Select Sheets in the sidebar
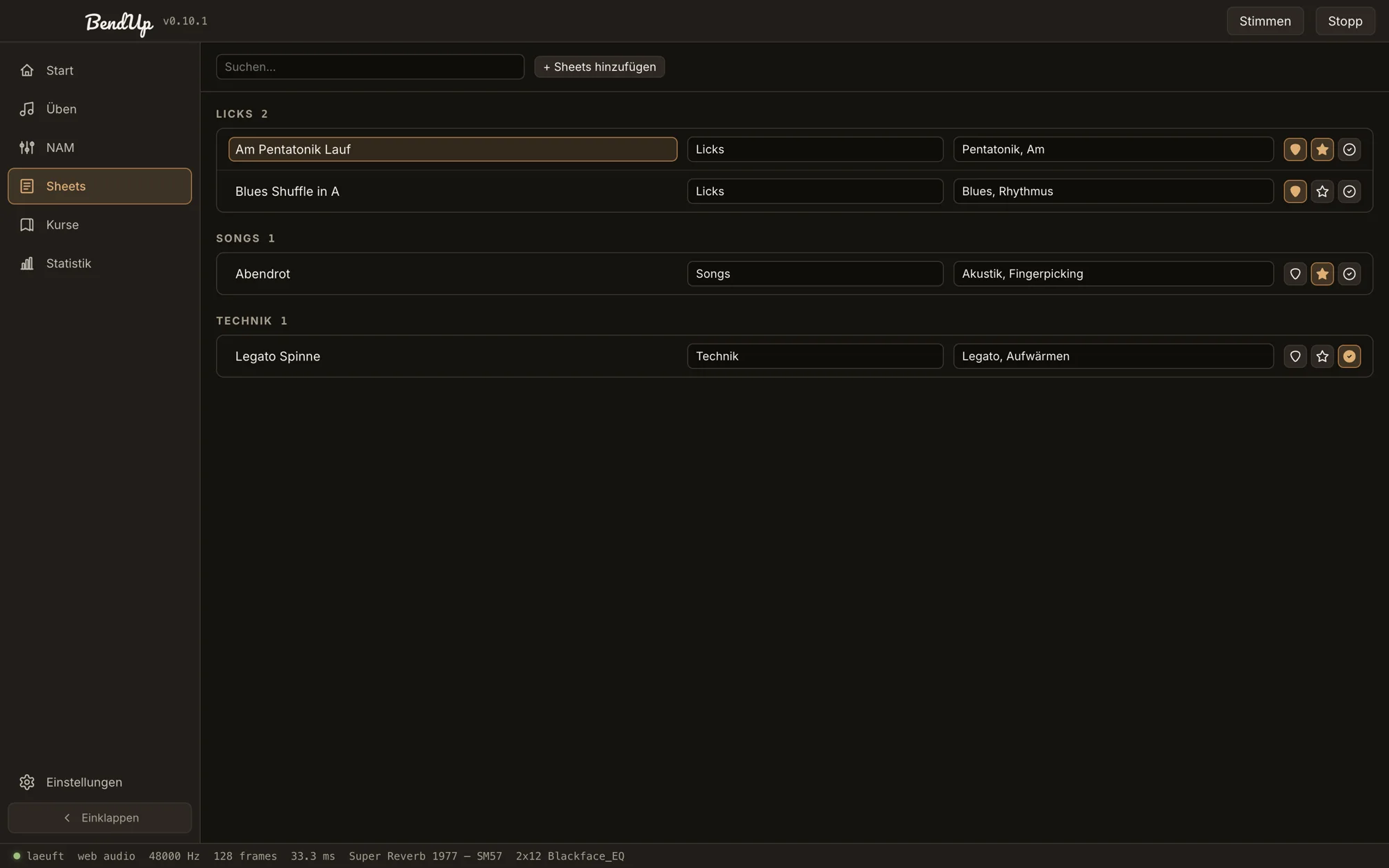Screen dimensions: 1389x868 (x=99, y=186)
